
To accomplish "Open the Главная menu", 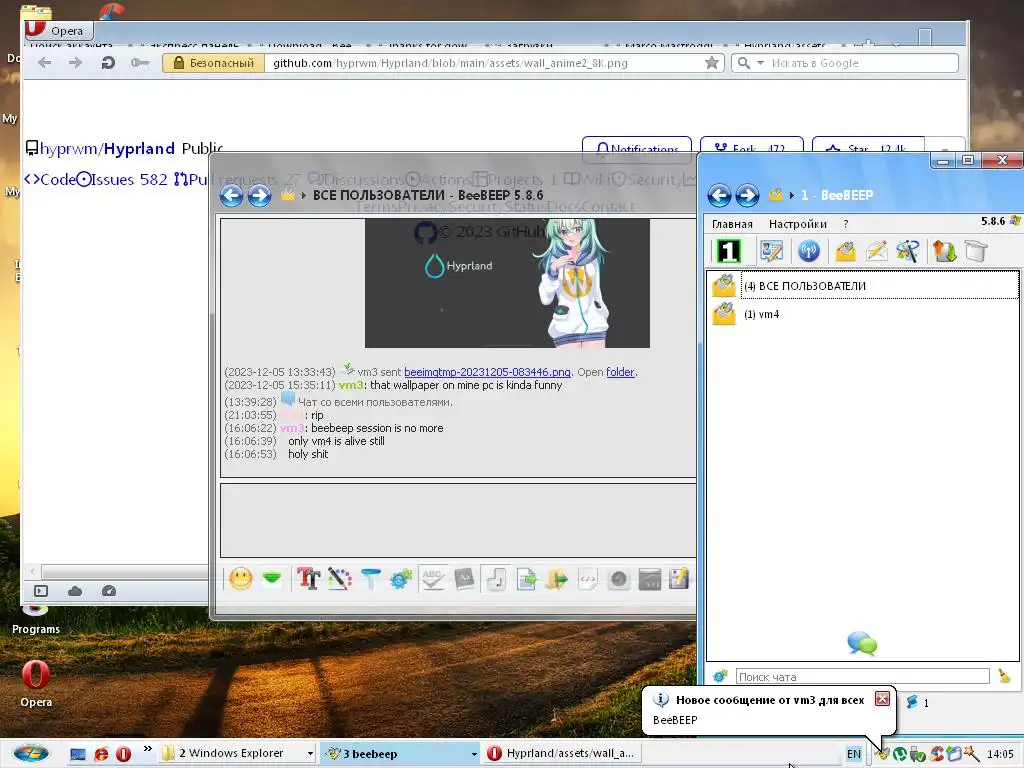I will click(732, 224).
